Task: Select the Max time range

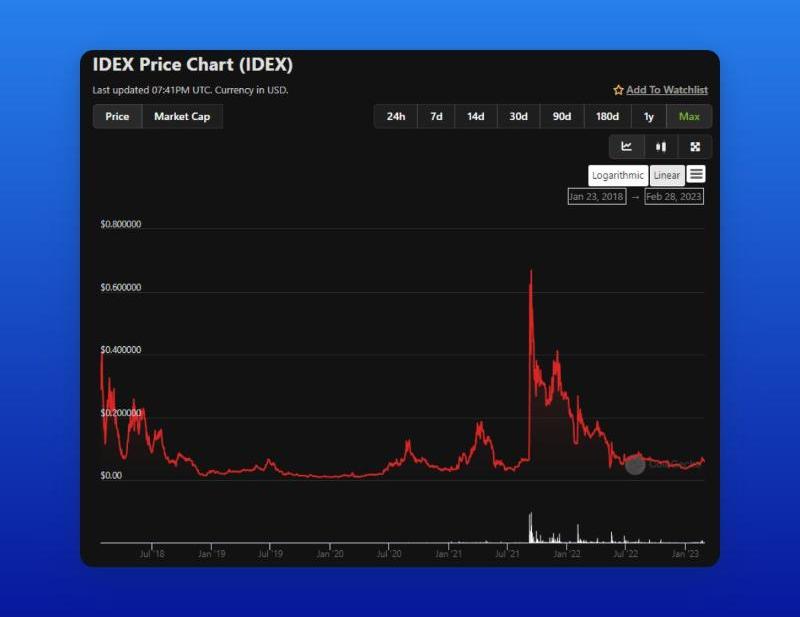Action: pos(689,117)
